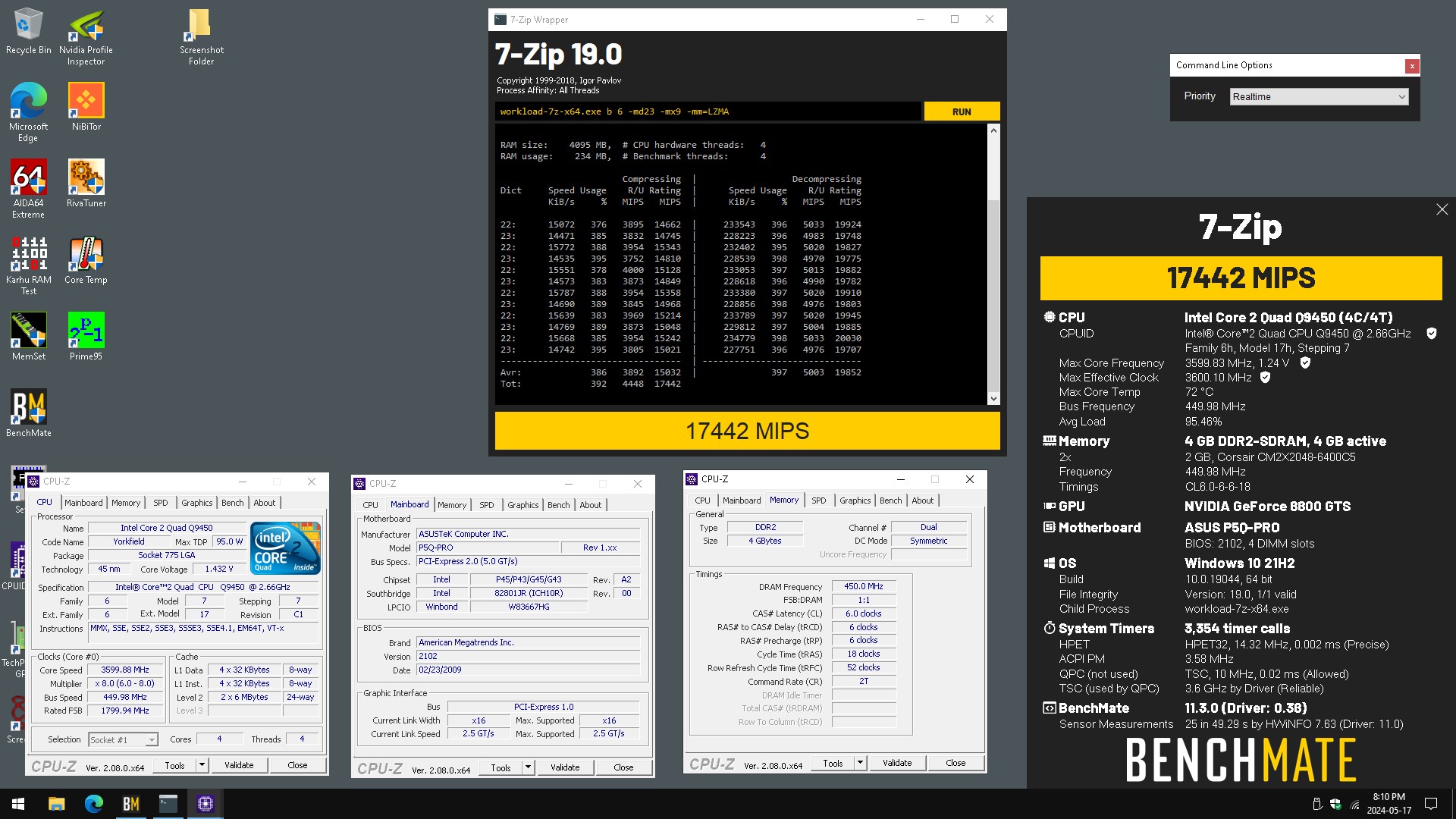This screenshot has width=1456, height=819.
Task: Click Tools button in CPU-Z Memory window
Action: tap(833, 763)
